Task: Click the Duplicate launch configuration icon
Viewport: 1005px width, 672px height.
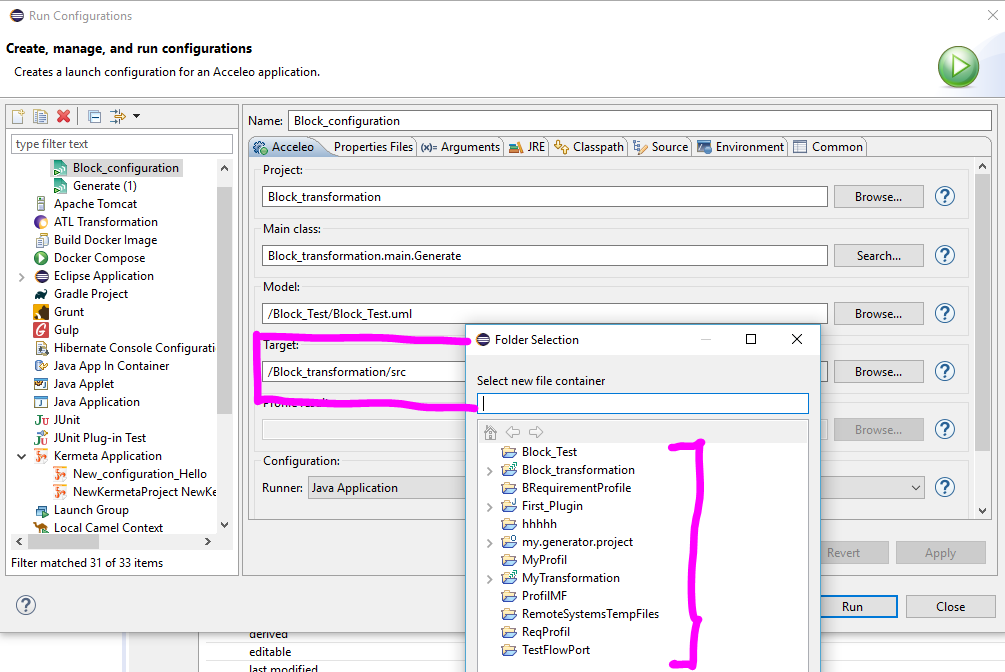Action: 40,116
